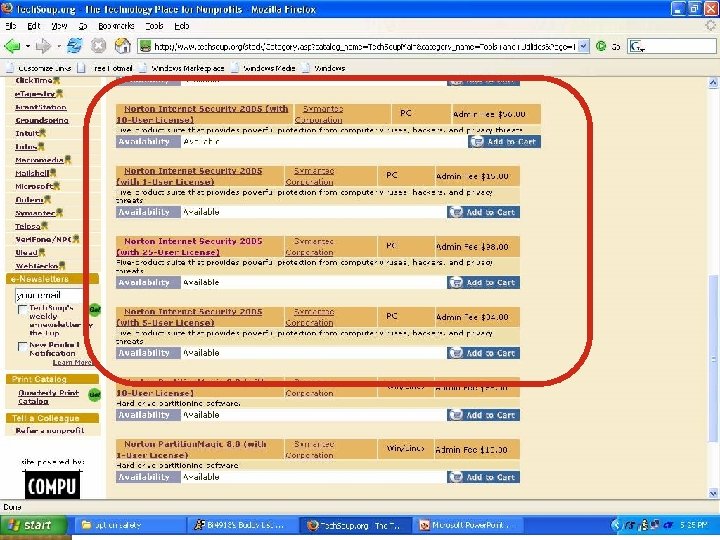The width and height of the screenshot is (720, 540).
Task: Add Norton Internet Security 10-User to cart
Action: pyautogui.click(x=504, y=141)
